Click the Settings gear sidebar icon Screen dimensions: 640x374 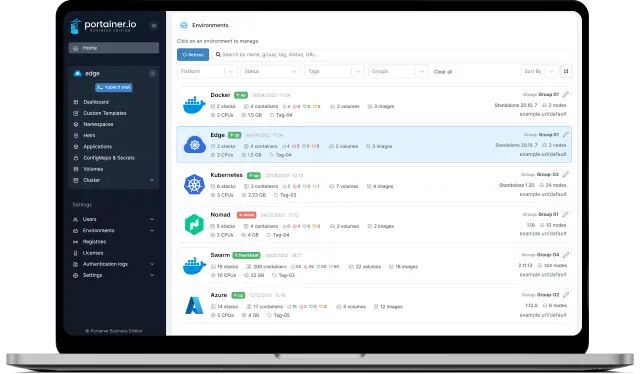(75, 276)
